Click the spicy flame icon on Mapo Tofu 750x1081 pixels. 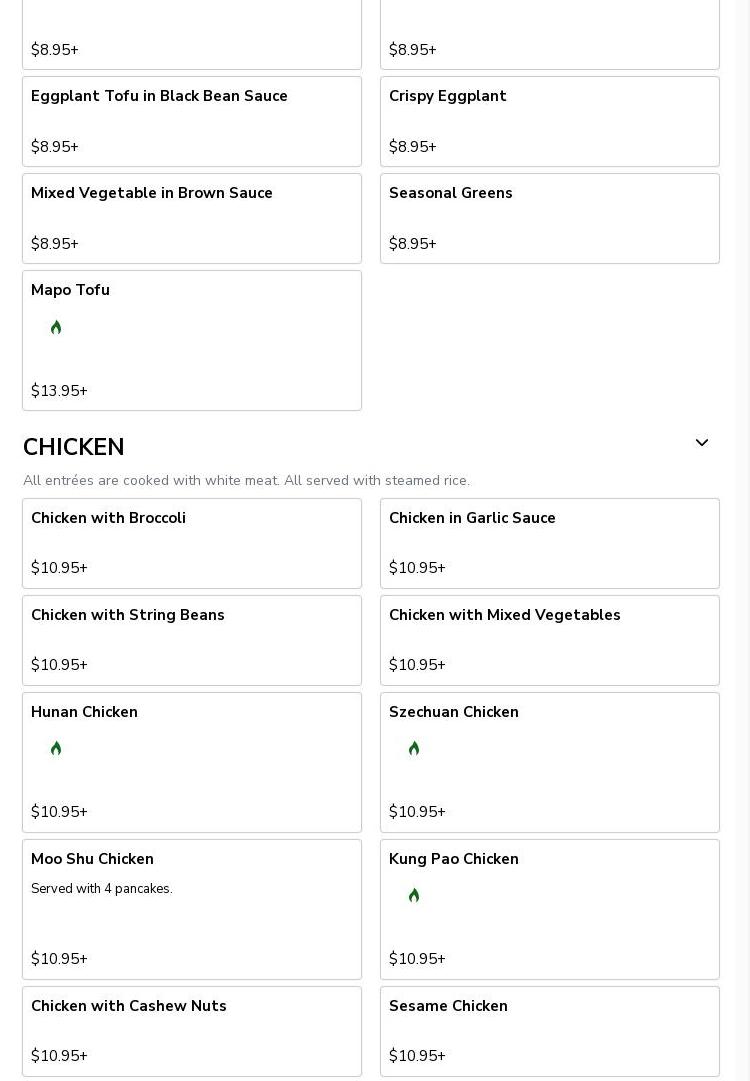click(x=56, y=327)
